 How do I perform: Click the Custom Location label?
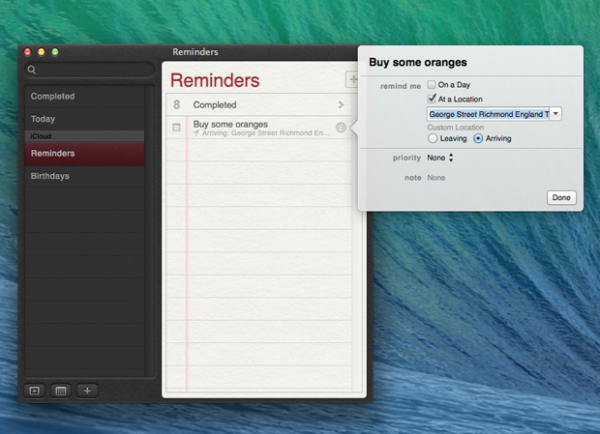(456, 127)
